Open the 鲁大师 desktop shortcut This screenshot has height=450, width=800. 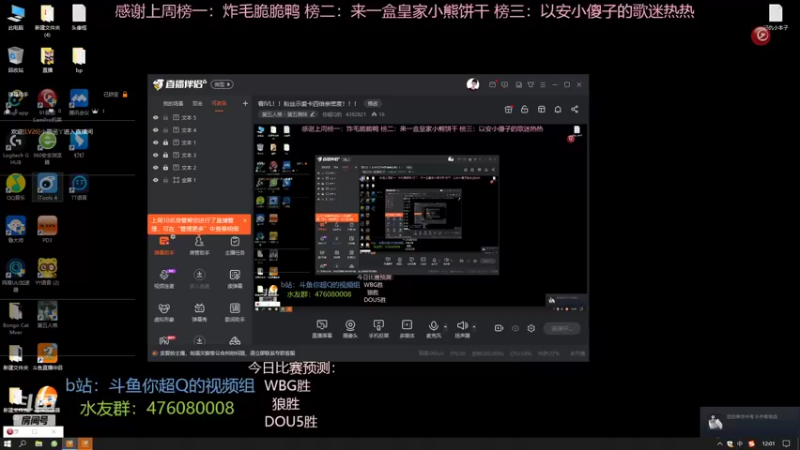[x=15, y=229]
